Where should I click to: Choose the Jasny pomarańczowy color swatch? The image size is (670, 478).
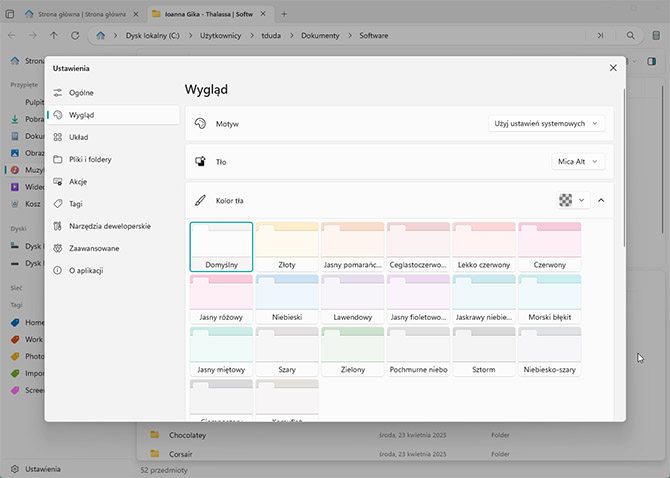coord(353,247)
